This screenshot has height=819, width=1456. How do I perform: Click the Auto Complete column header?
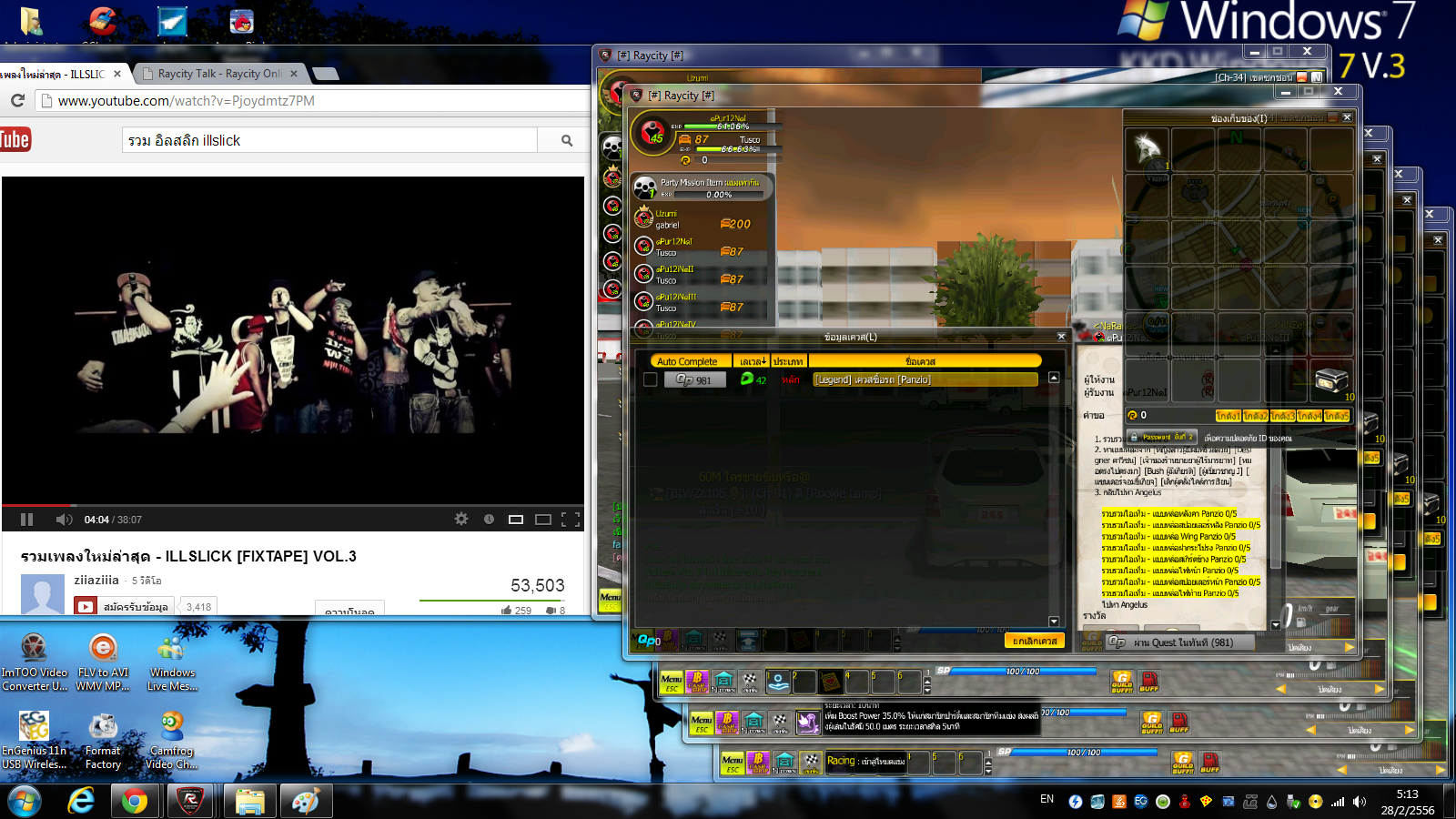coord(687,361)
